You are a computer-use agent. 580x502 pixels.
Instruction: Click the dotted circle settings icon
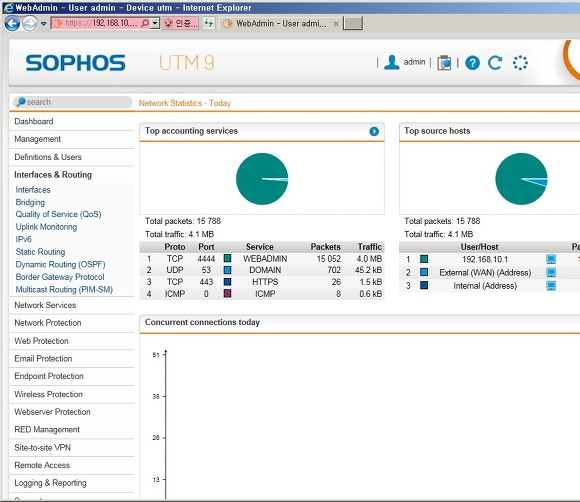click(520, 63)
